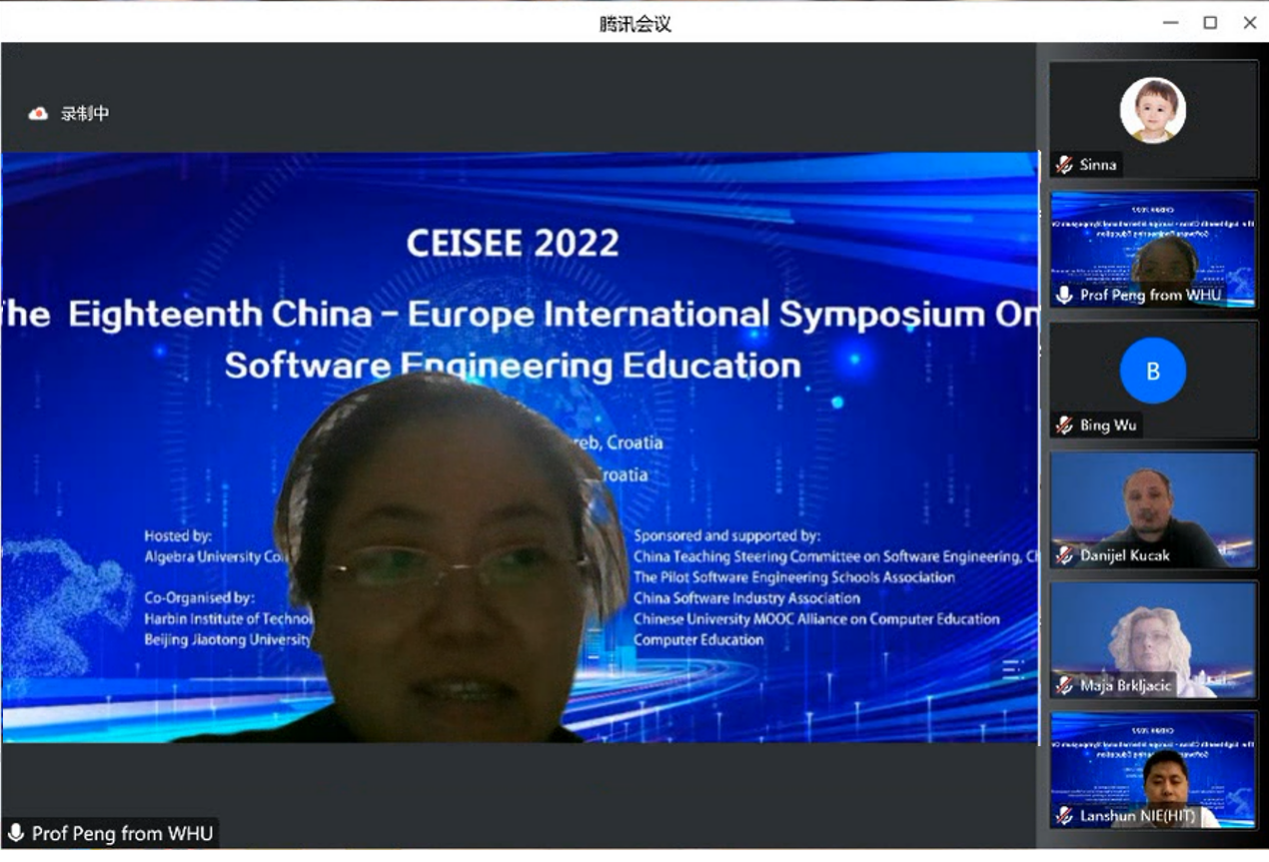Click Maja Brkljacic's muted microphone icon
Screen dimensions: 1269x862
[x=1064, y=685]
